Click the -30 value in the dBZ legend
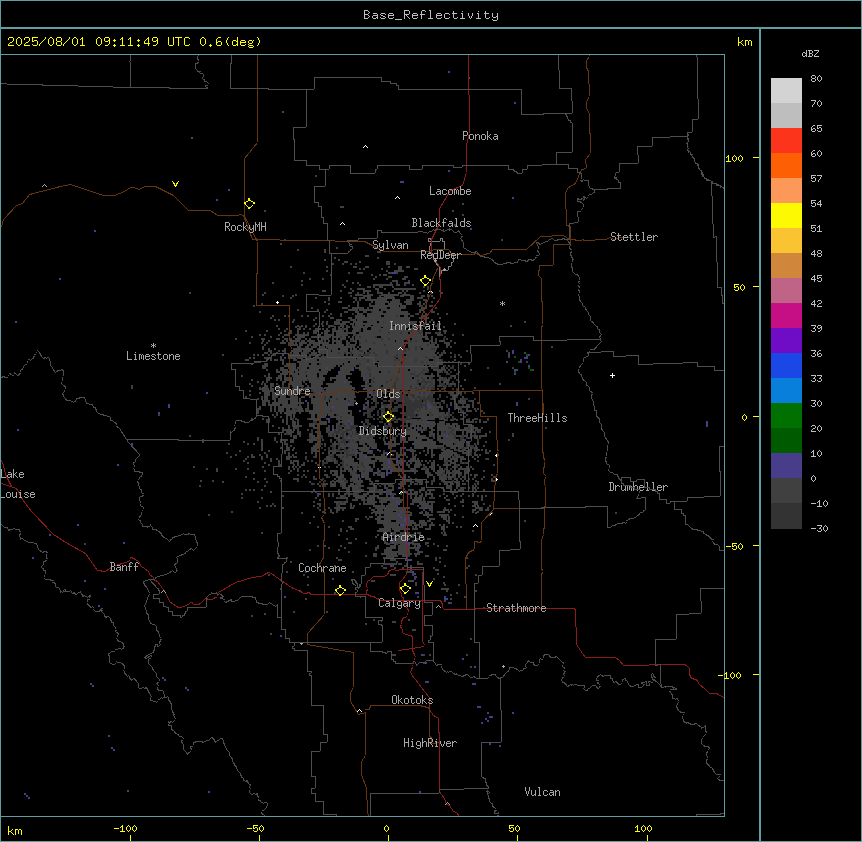This screenshot has height=842, width=862. 819,529
